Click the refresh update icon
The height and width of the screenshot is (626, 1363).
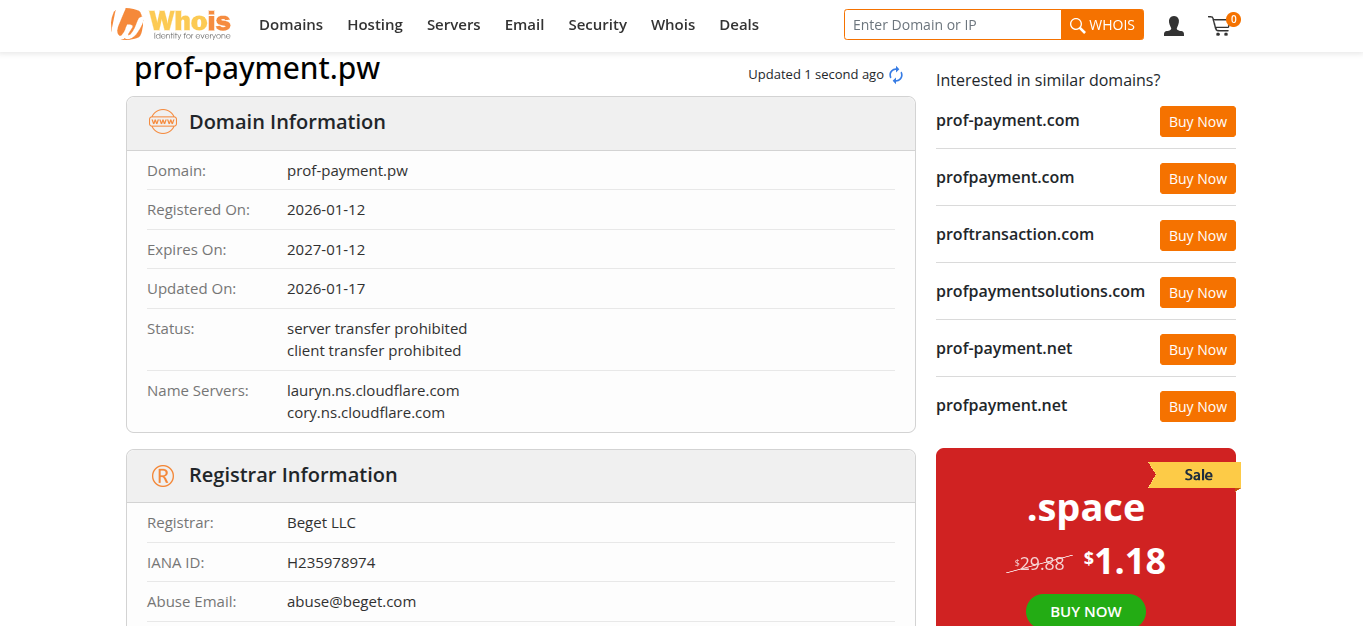[x=896, y=75]
